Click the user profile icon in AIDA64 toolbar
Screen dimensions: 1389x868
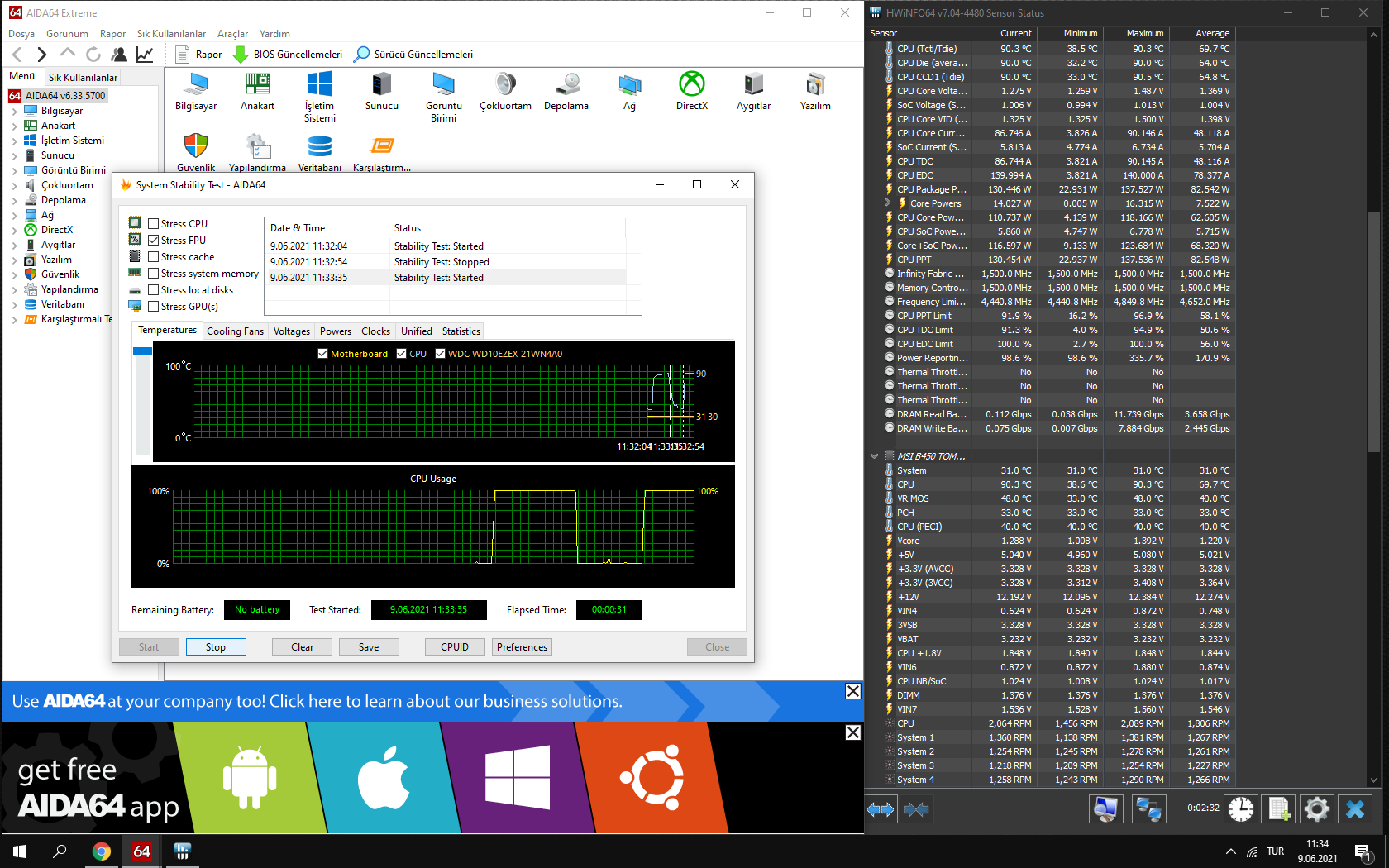tap(119, 55)
